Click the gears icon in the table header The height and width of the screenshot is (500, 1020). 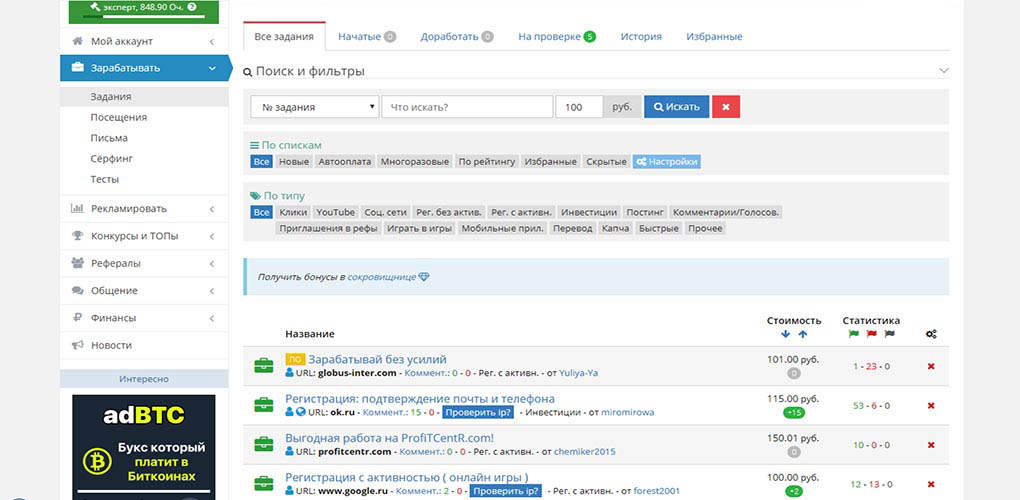click(x=931, y=334)
